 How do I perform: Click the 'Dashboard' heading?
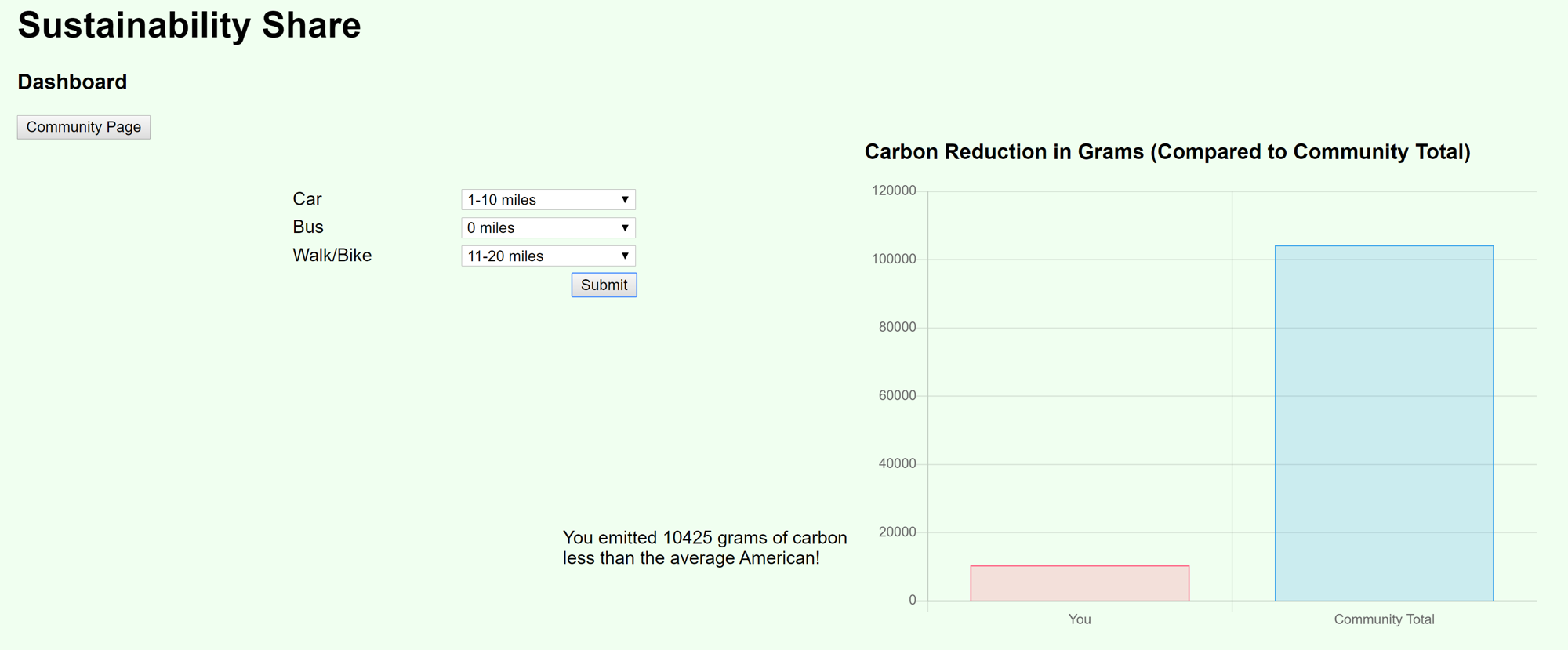pyautogui.click(x=72, y=82)
